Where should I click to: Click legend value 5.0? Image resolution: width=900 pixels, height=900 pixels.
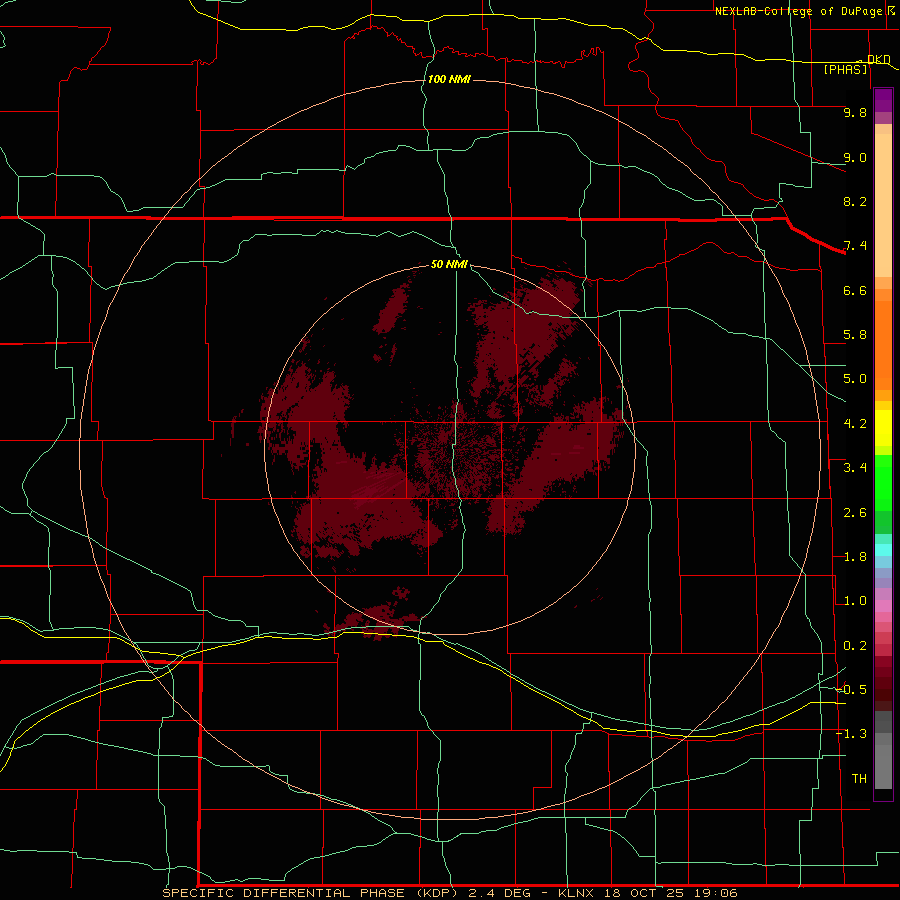855,379
